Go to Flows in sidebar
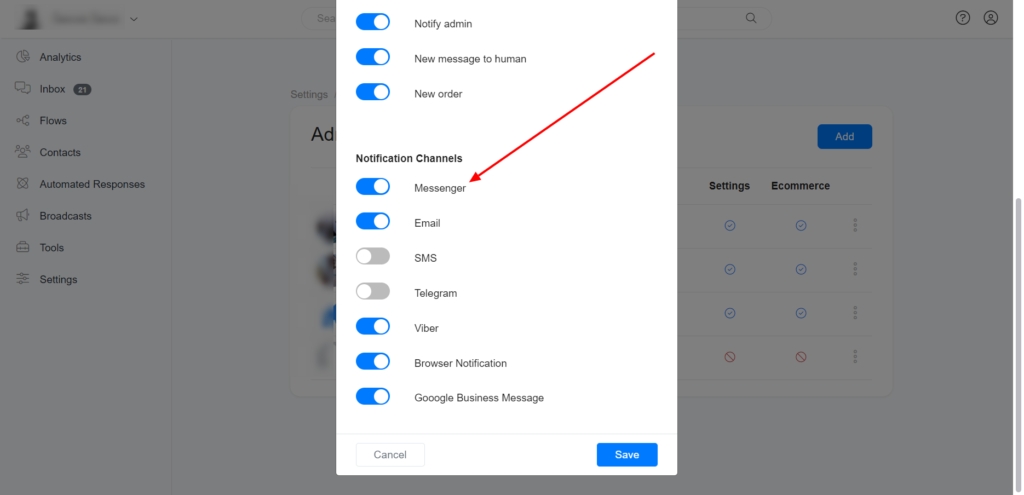This screenshot has width=1024, height=495. point(53,121)
